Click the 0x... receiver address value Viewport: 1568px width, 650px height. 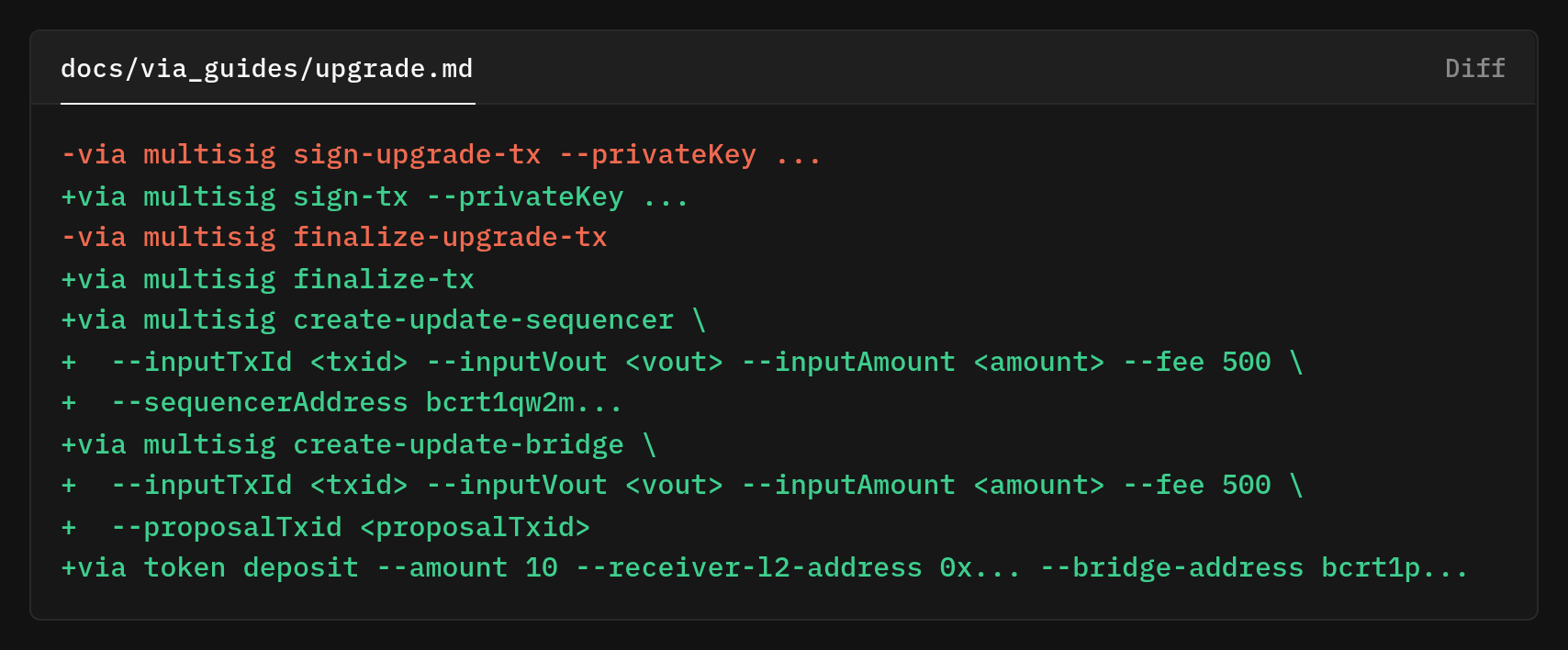[x=979, y=568]
